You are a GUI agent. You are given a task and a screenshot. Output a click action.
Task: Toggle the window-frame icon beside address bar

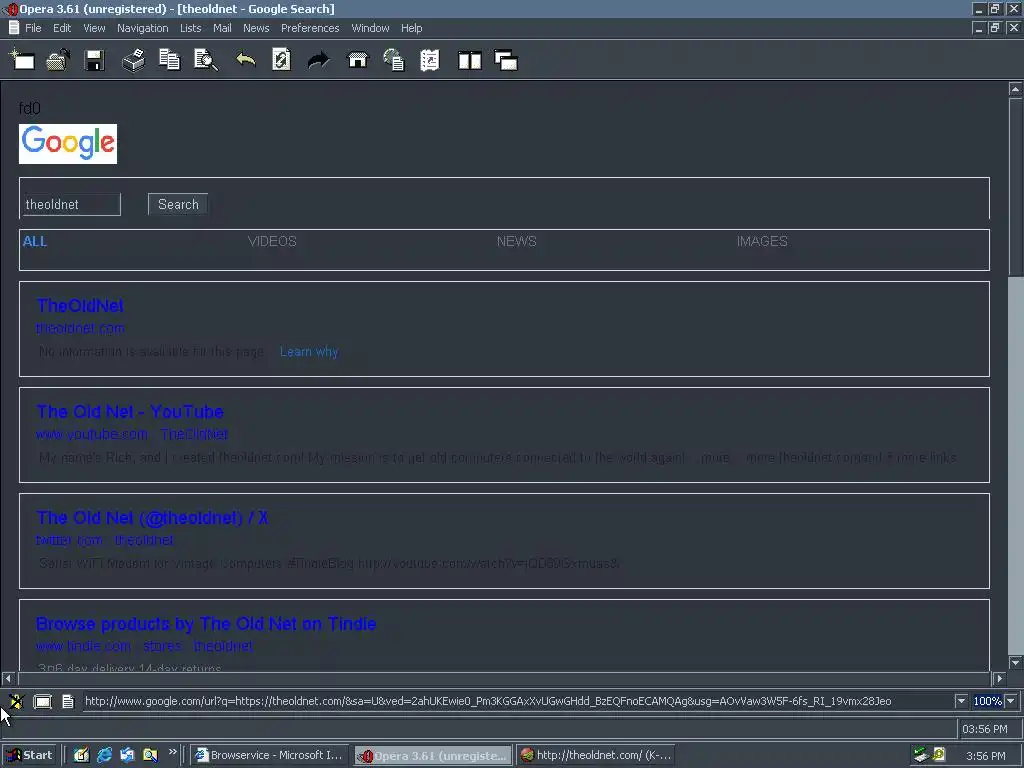[x=42, y=701]
